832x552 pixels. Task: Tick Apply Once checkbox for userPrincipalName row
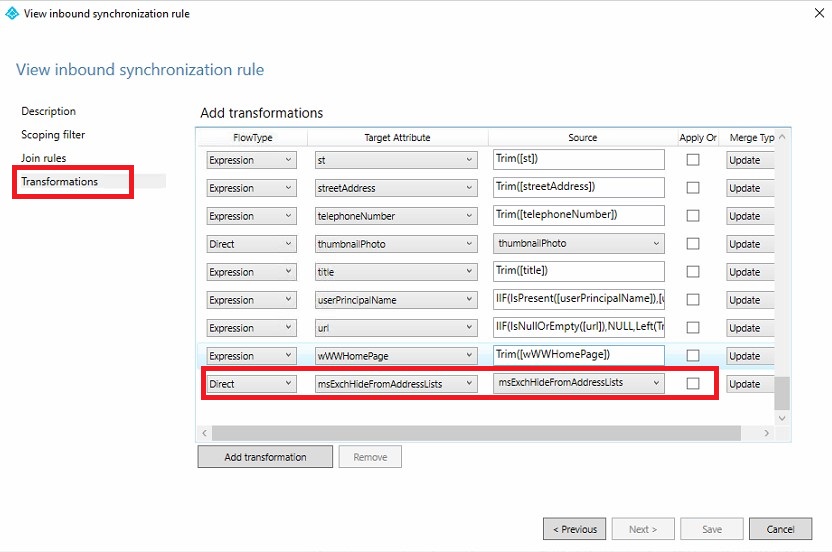[x=692, y=300]
